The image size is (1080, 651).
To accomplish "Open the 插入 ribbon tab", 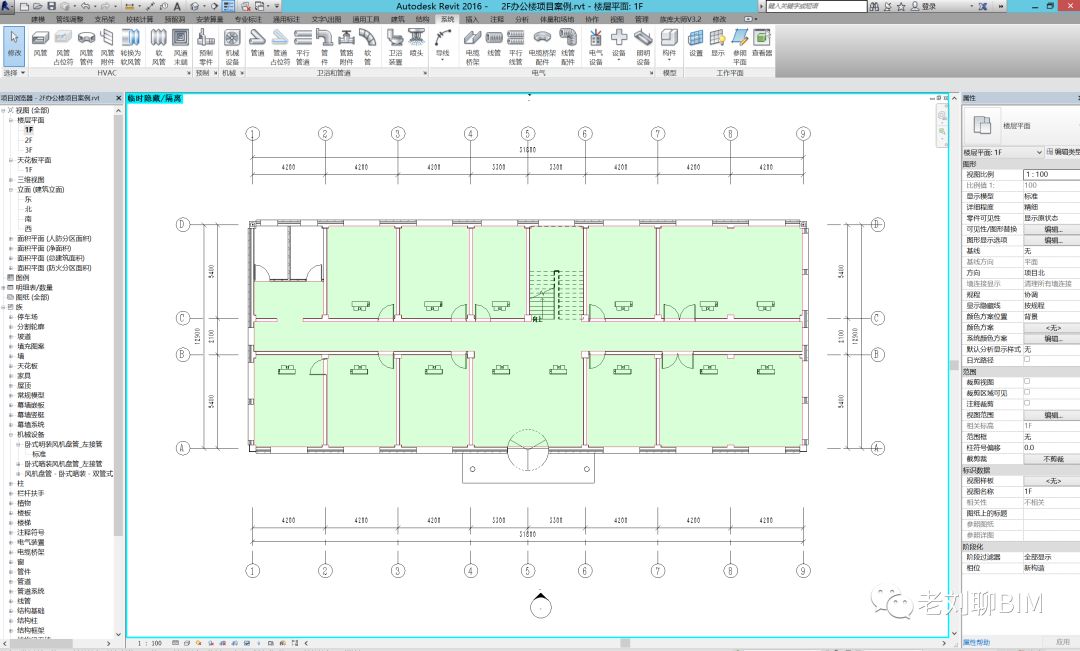I will click(472, 19).
